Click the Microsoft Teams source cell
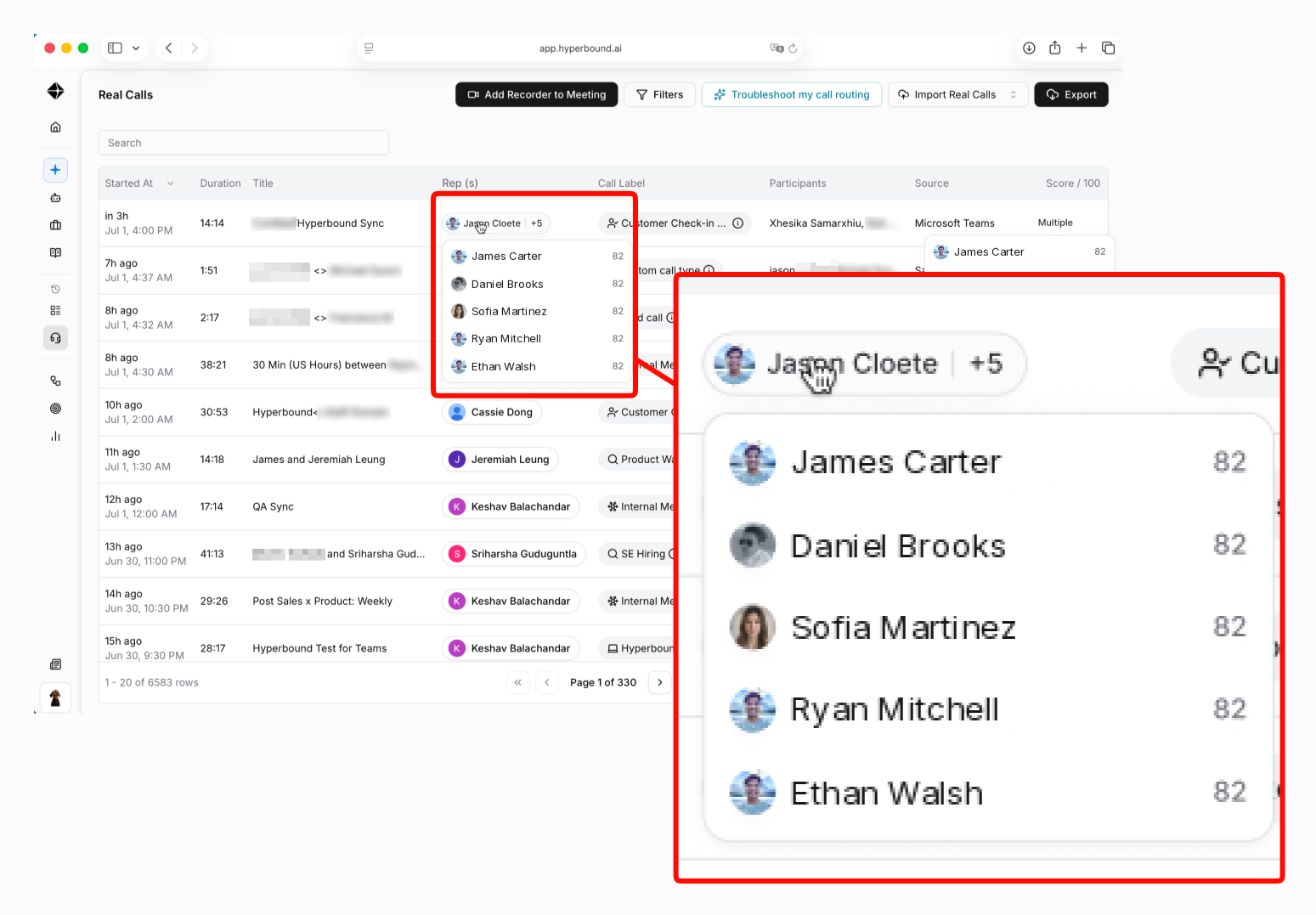The width and height of the screenshot is (1316, 915). point(954,223)
